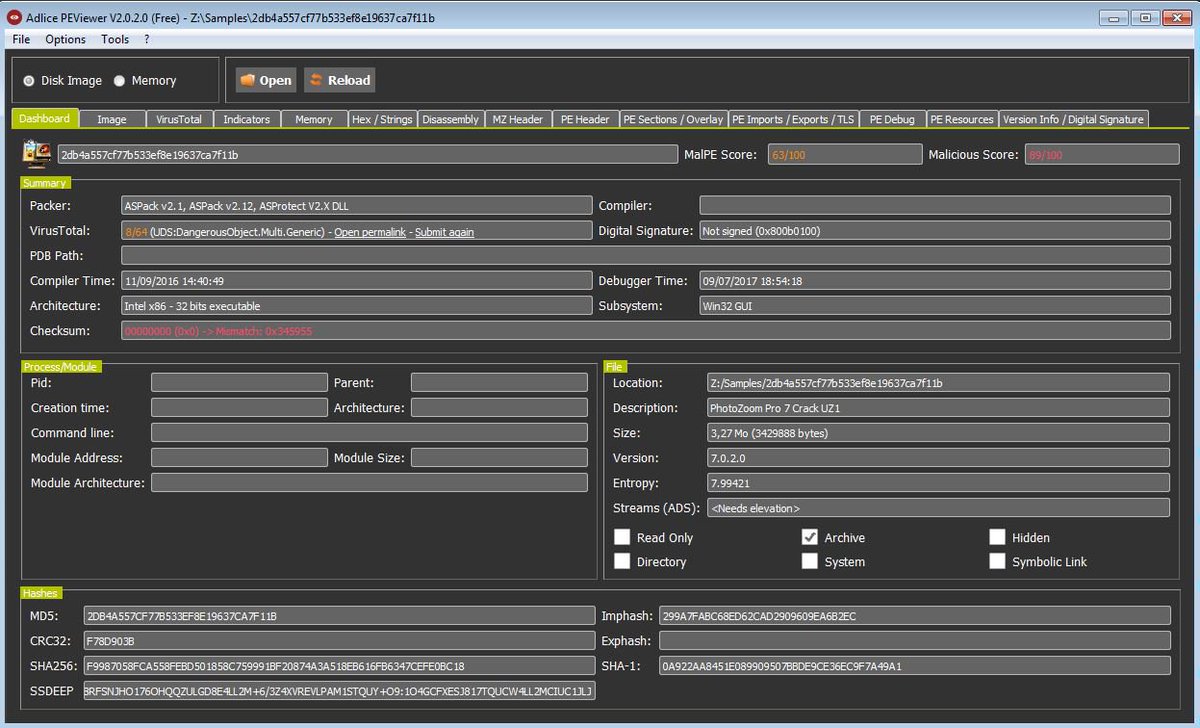Click the MD5 hash field
This screenshot has width=1200, height=728.
(339, 615)
